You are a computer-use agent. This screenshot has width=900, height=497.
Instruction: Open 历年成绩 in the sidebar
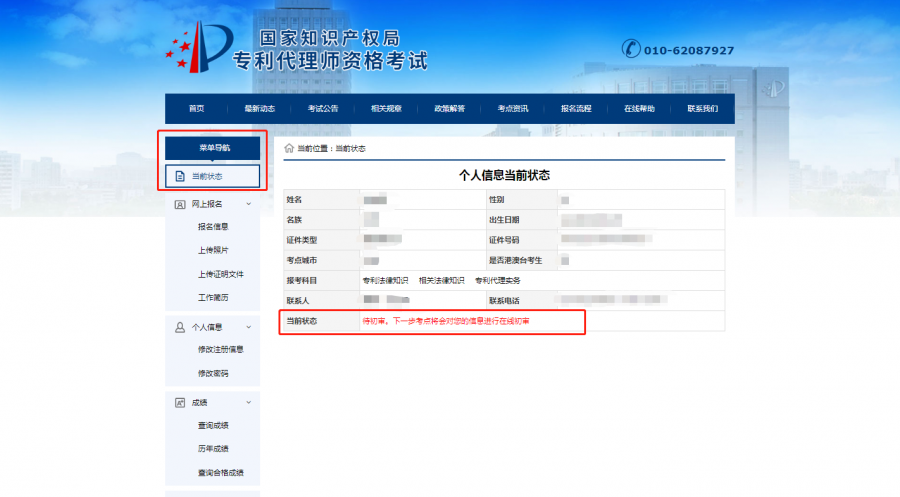coord(213,448)
